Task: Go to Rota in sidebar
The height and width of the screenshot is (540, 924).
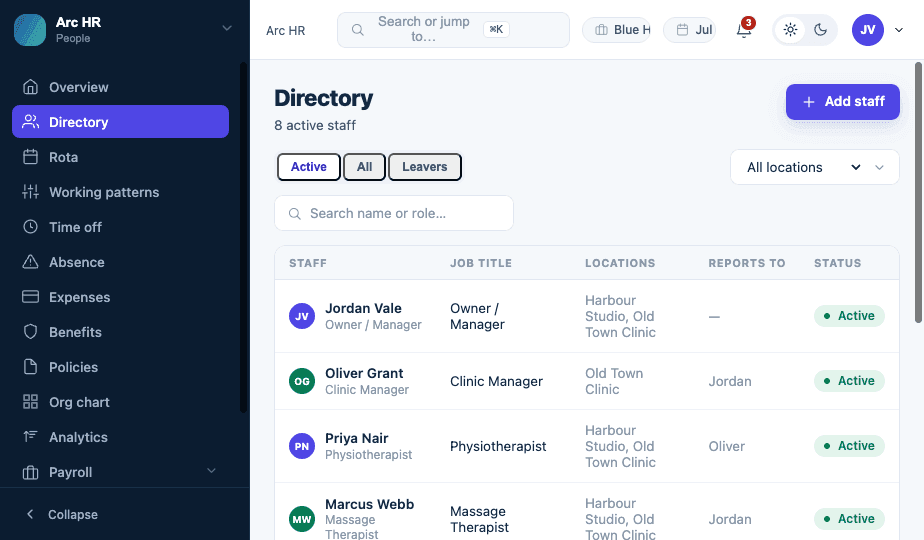Action: tap(120, 157)
